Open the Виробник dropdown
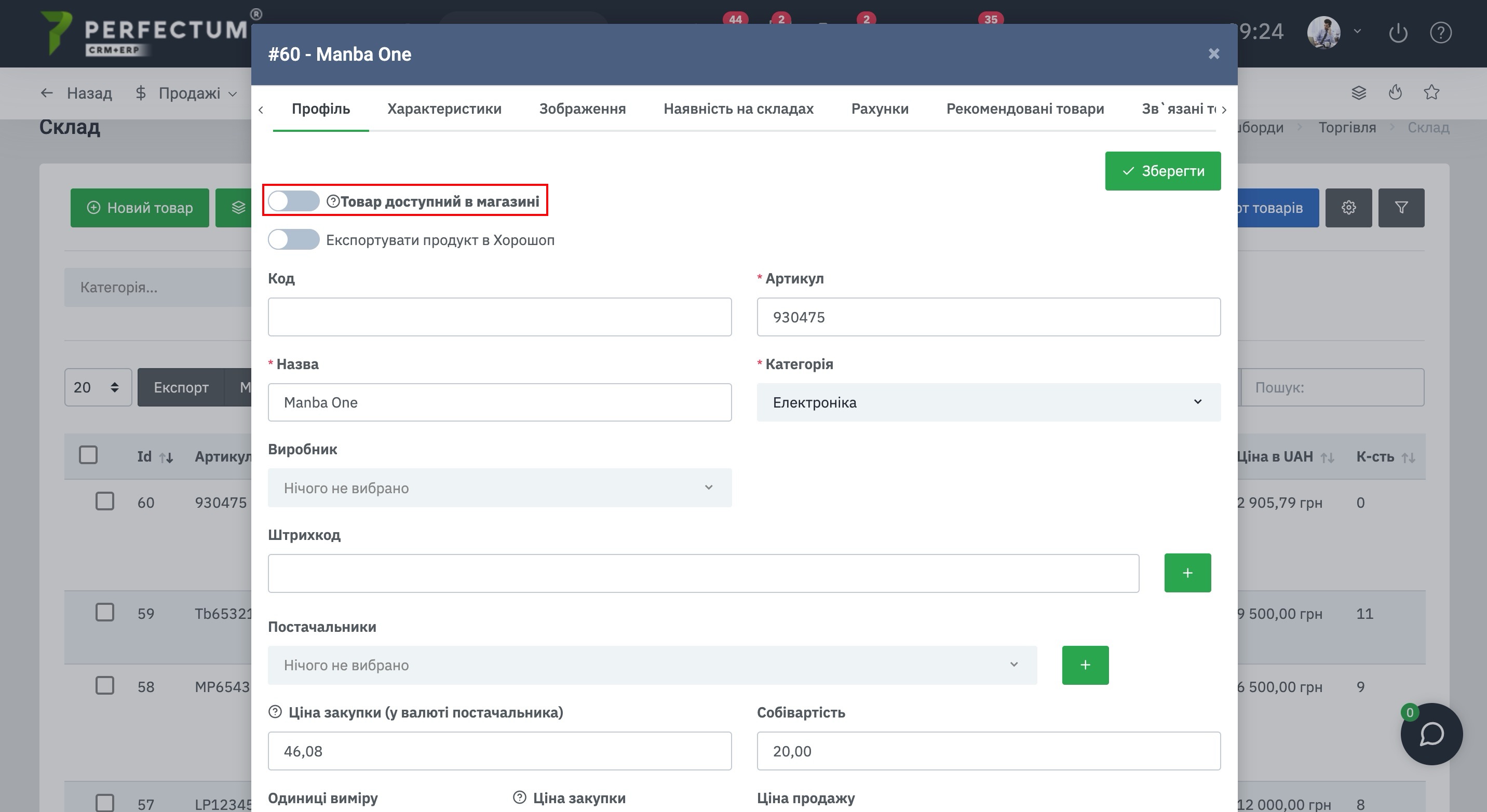This screenshot has width=1487, height=812. pyautogui.click(x=499, y=488)
